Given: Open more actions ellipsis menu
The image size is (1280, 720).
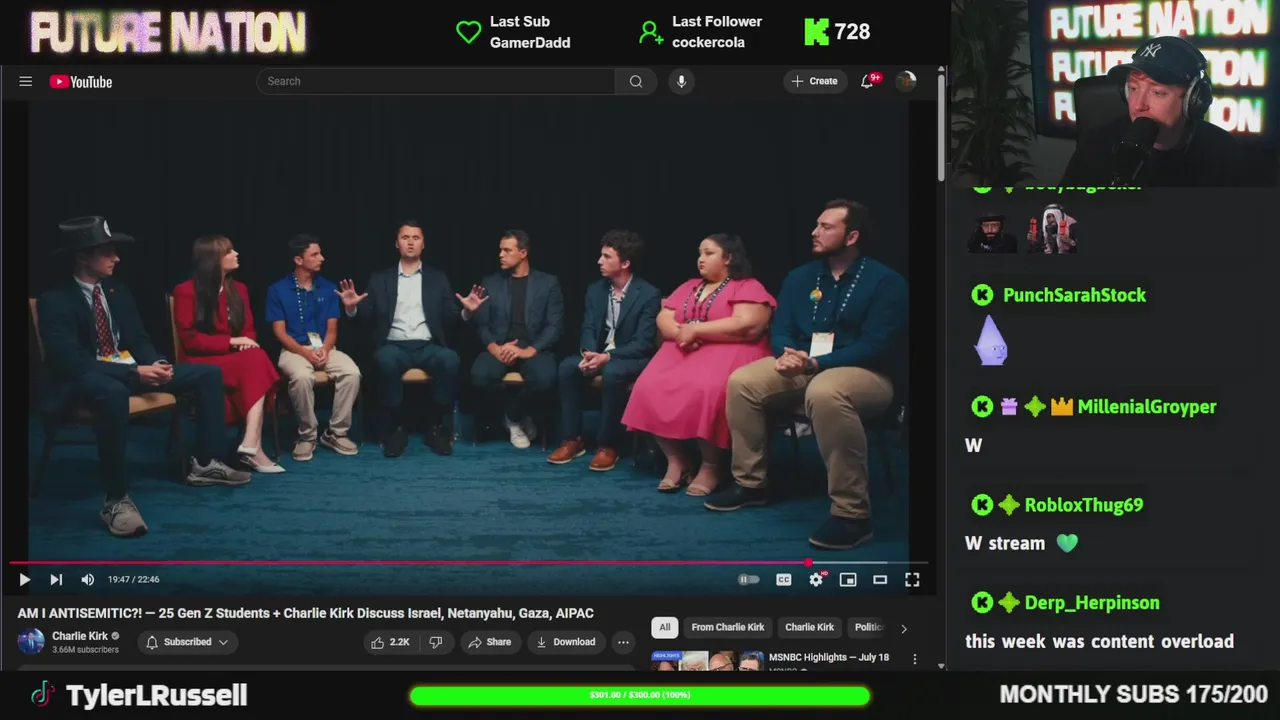Looking at the screenshot, I should tap(623, 642).
